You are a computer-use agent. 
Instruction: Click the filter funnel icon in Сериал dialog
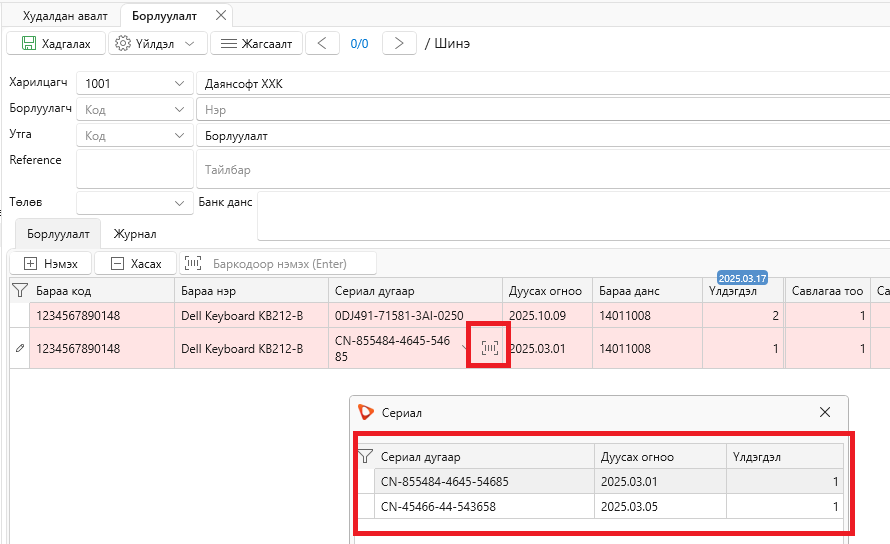(x=365, y=457)
